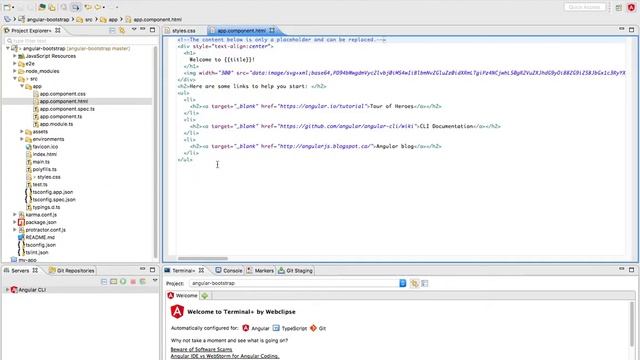Viewport: 640px width, 360px height.
Task: Select tsconfig.app.json file
Action: coord(53,192)
